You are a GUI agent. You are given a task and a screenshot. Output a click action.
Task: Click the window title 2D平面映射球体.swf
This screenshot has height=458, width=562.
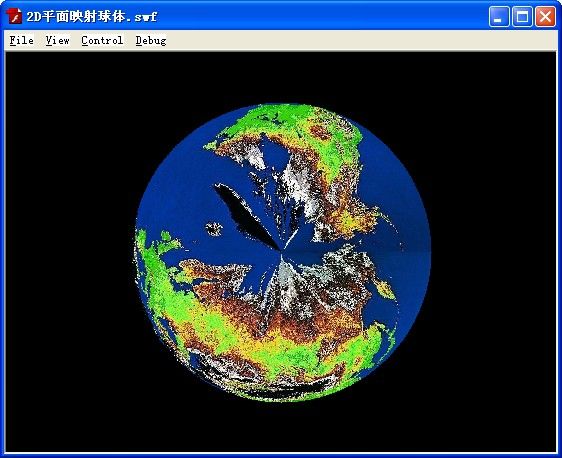coord(92,16)
